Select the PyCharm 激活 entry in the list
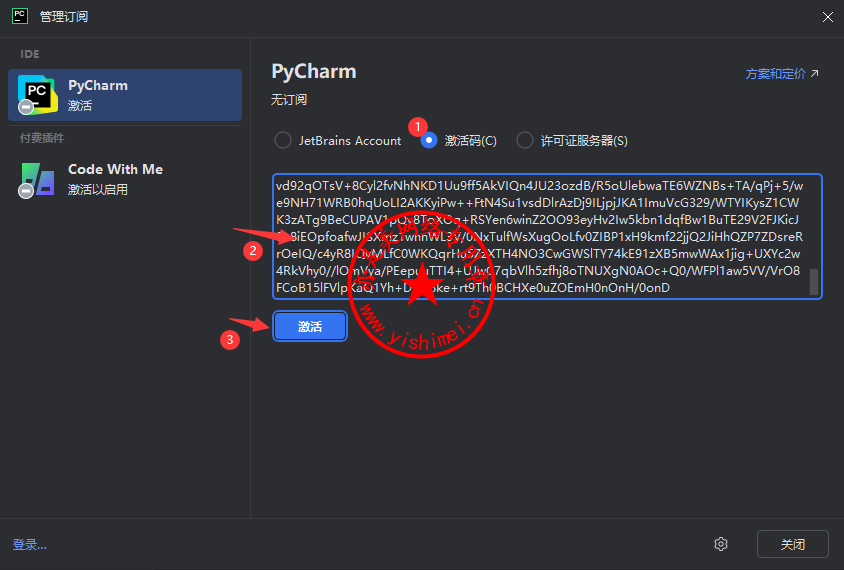 pyautogui.click(x=125, y=95)
